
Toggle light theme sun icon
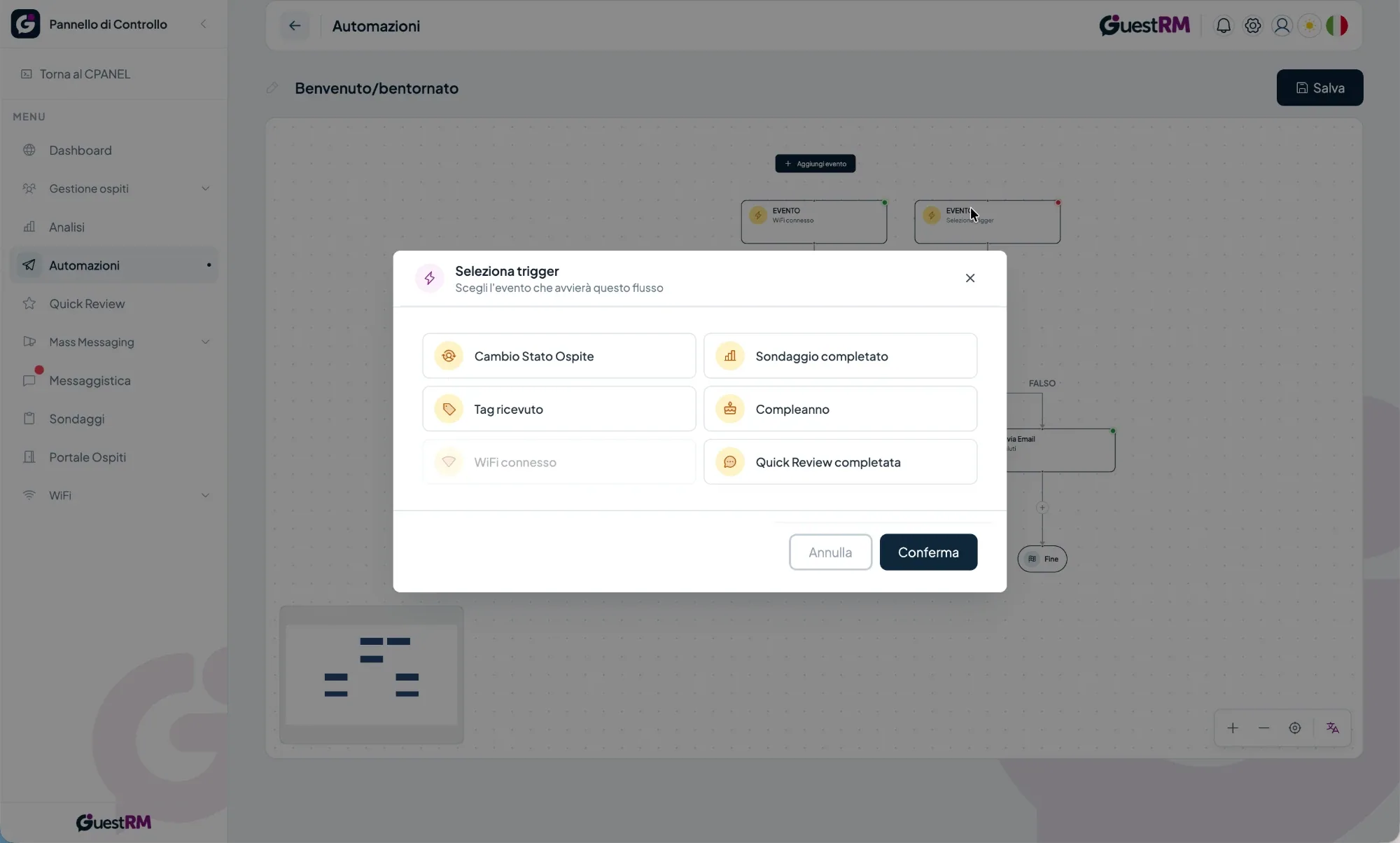[1309, 26]
